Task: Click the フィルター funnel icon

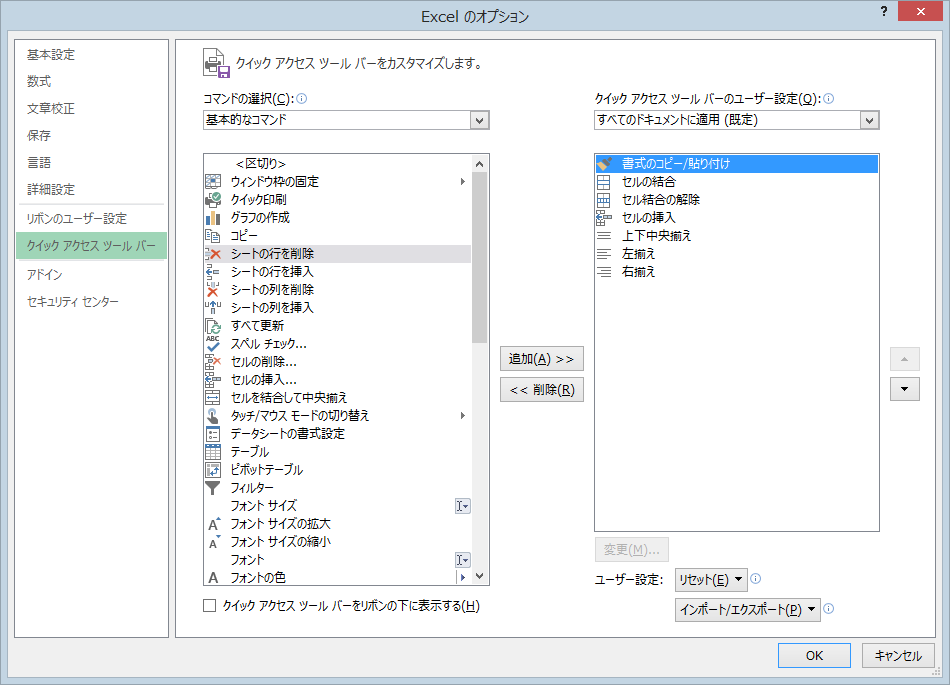Action: point(213,488)
